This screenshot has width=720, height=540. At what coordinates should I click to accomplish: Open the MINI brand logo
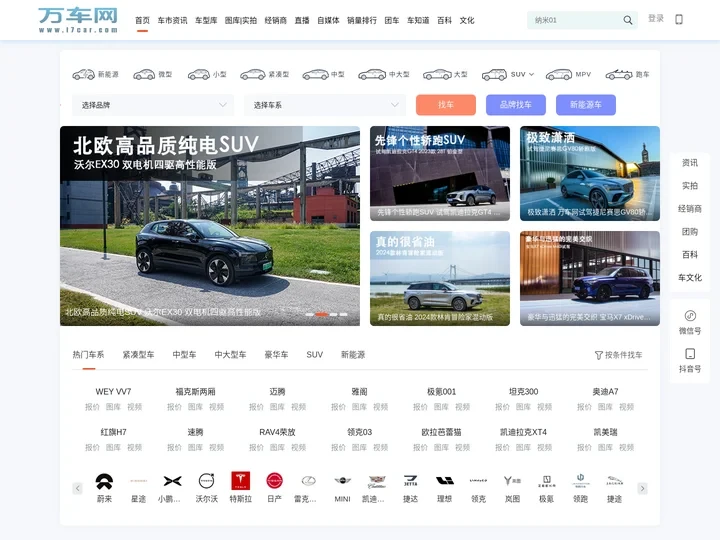point(342,481)
